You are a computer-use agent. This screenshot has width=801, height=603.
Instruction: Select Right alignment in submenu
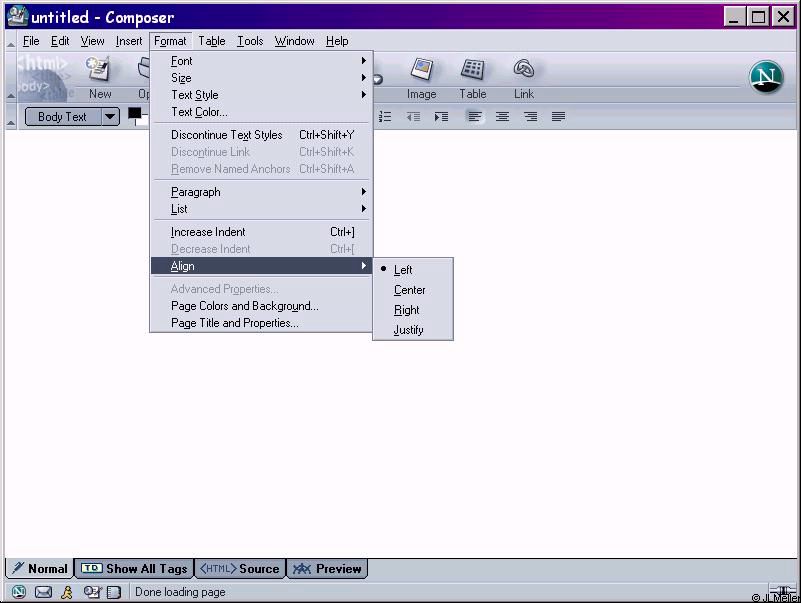(x=413, y=310)
